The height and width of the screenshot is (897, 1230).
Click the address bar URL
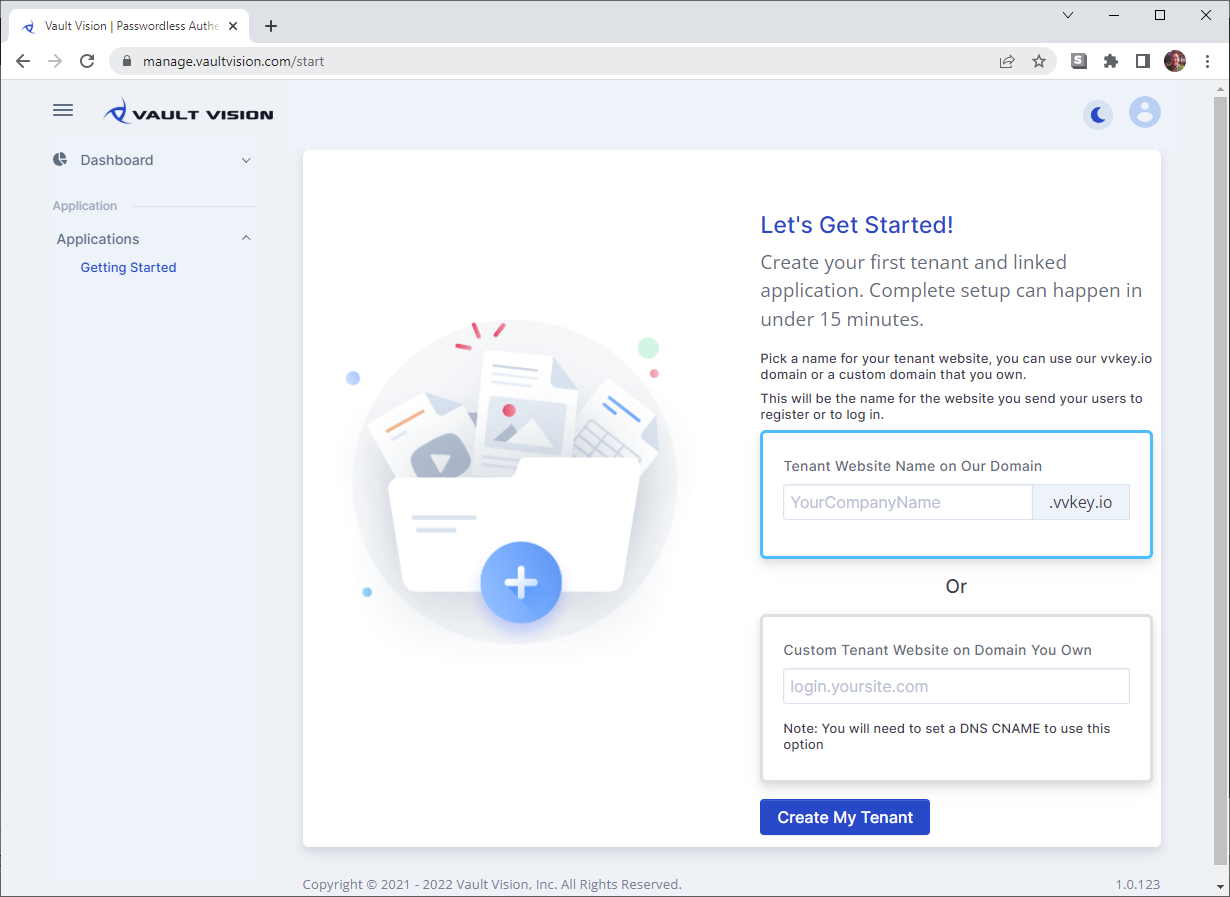(x=233, y=61)
